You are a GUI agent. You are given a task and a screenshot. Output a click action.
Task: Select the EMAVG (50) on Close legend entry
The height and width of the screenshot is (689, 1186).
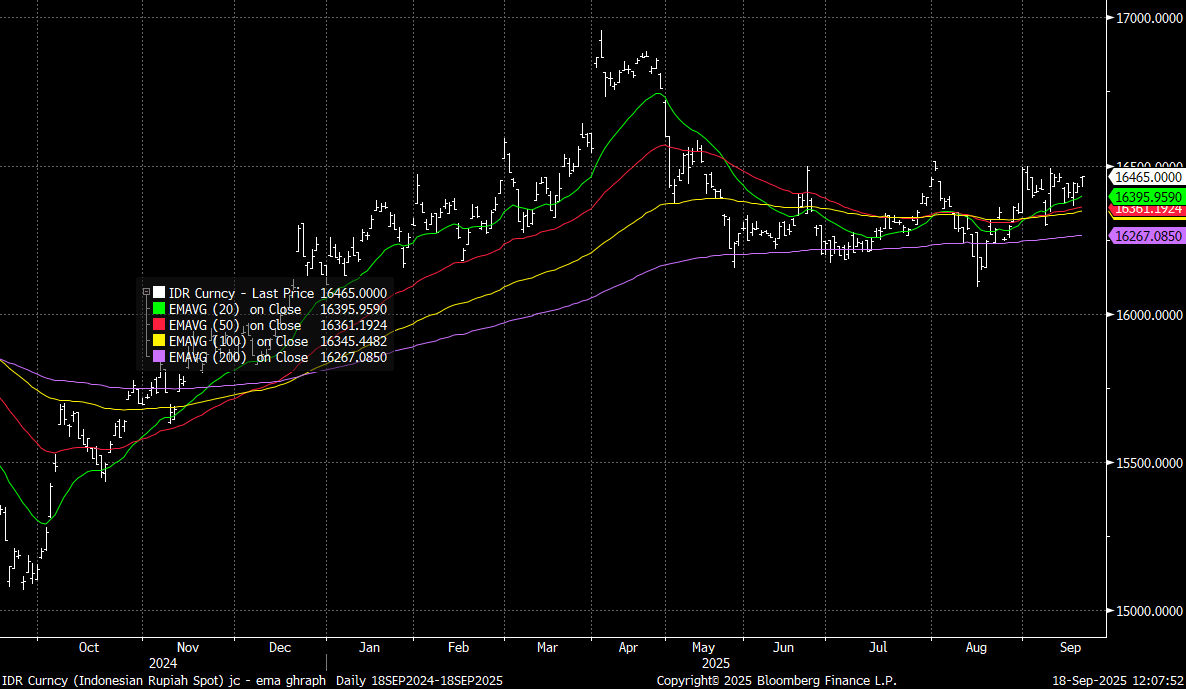point(277,325)
